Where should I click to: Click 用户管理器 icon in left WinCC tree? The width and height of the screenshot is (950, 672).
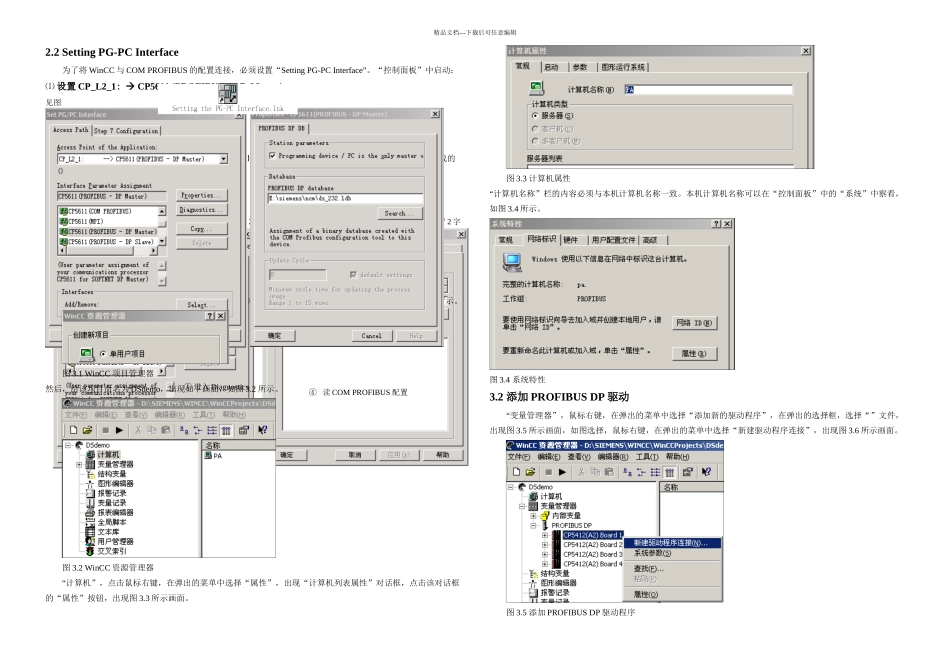coord(90,541)
